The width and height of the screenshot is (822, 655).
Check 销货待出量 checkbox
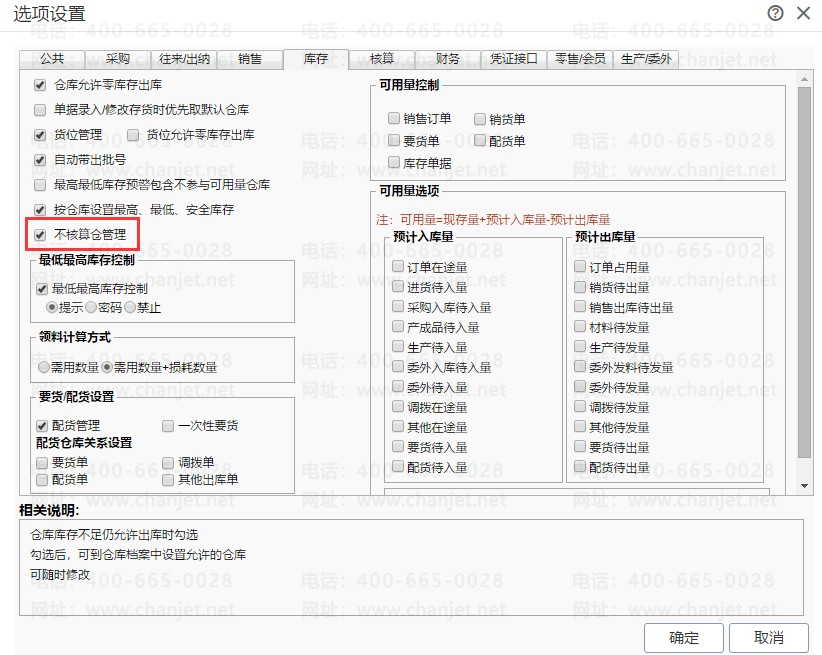580,287
